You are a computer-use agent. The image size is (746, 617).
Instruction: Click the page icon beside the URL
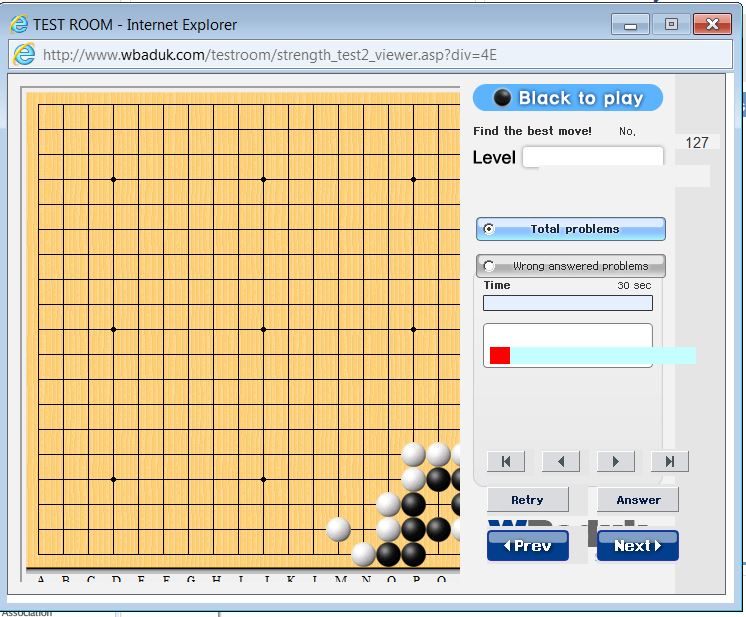point(23,54)
